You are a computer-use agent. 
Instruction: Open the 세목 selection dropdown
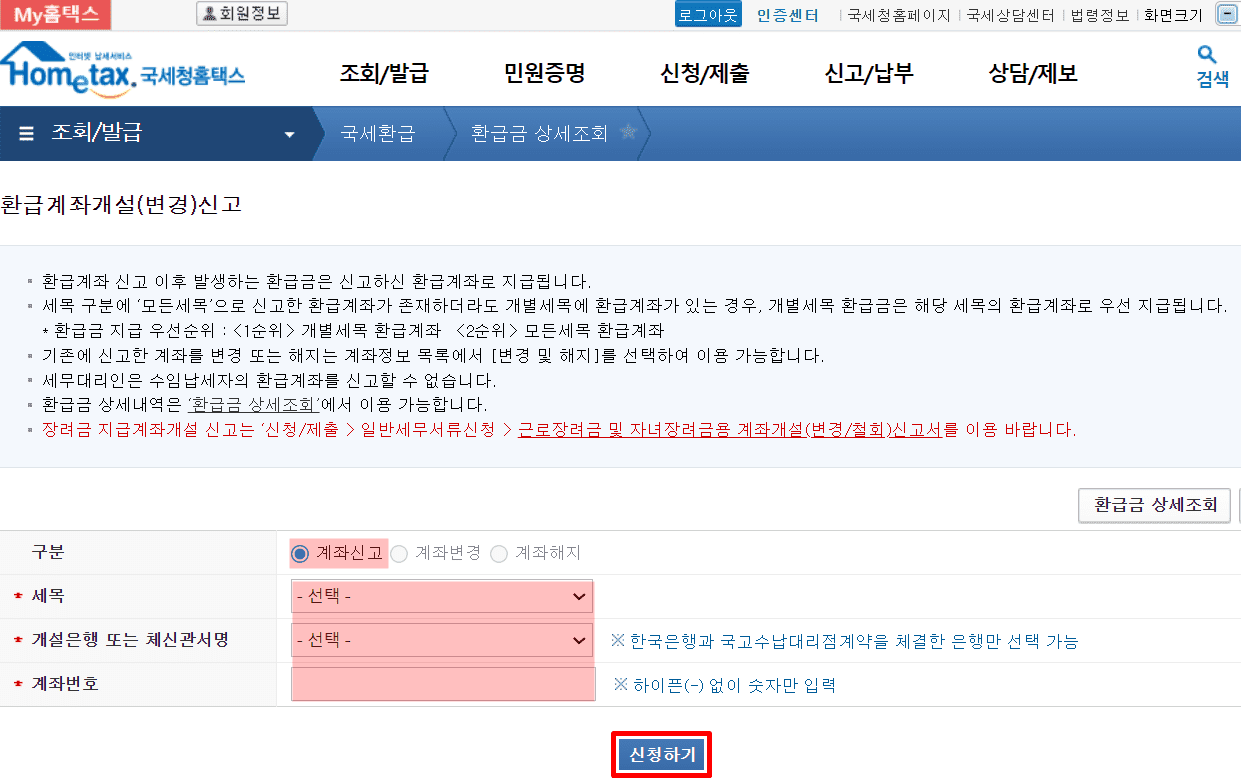click(x=441, y=597)
